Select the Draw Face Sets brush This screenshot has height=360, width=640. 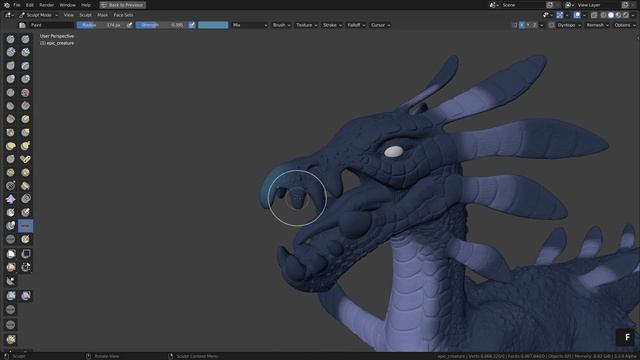pyautogui.click(x=25, y=213)
